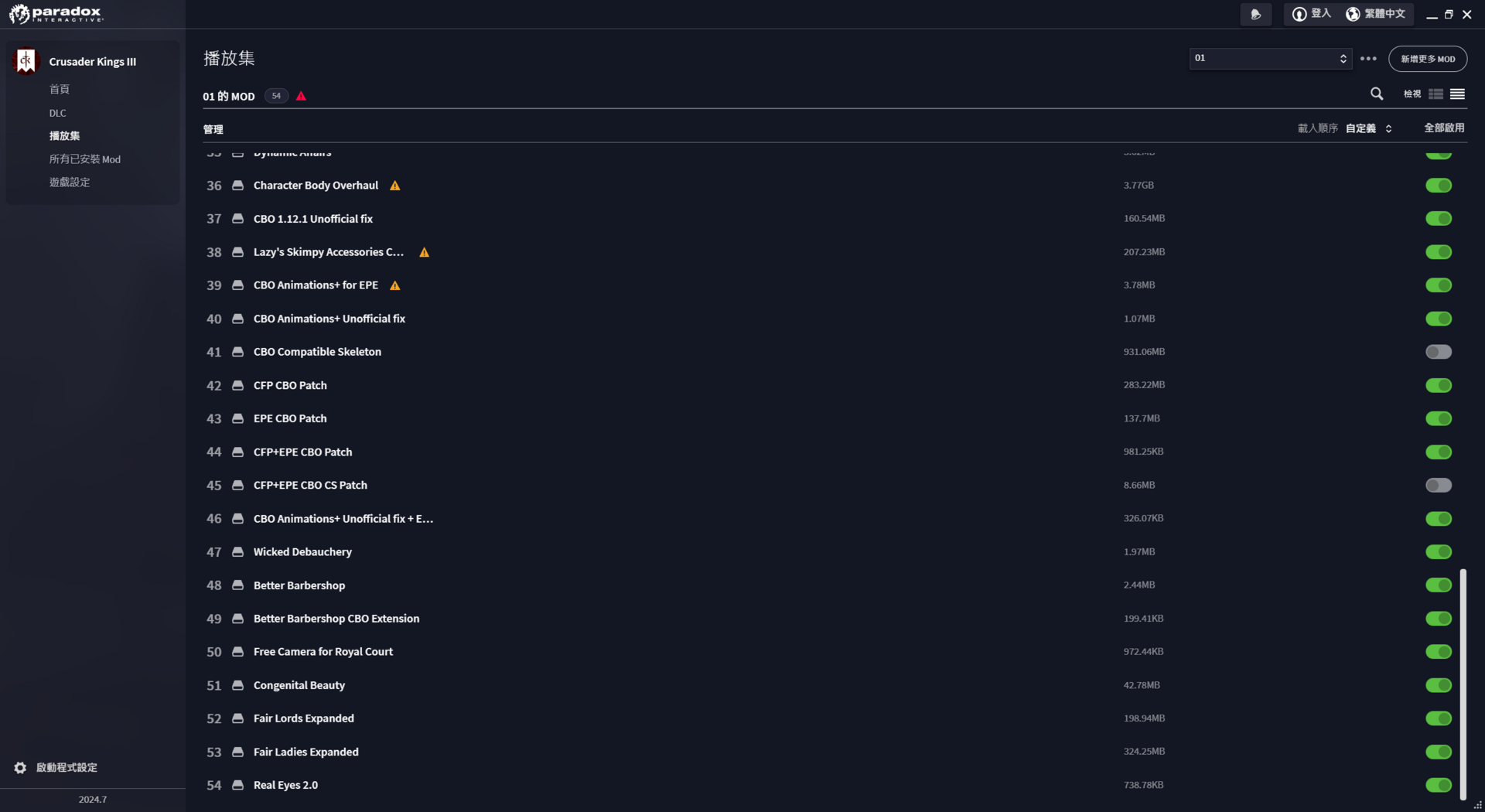1485x812 pixels.
Task: Disable the Wicked Debauchery mod toggle
Action: coord(1439,552)
